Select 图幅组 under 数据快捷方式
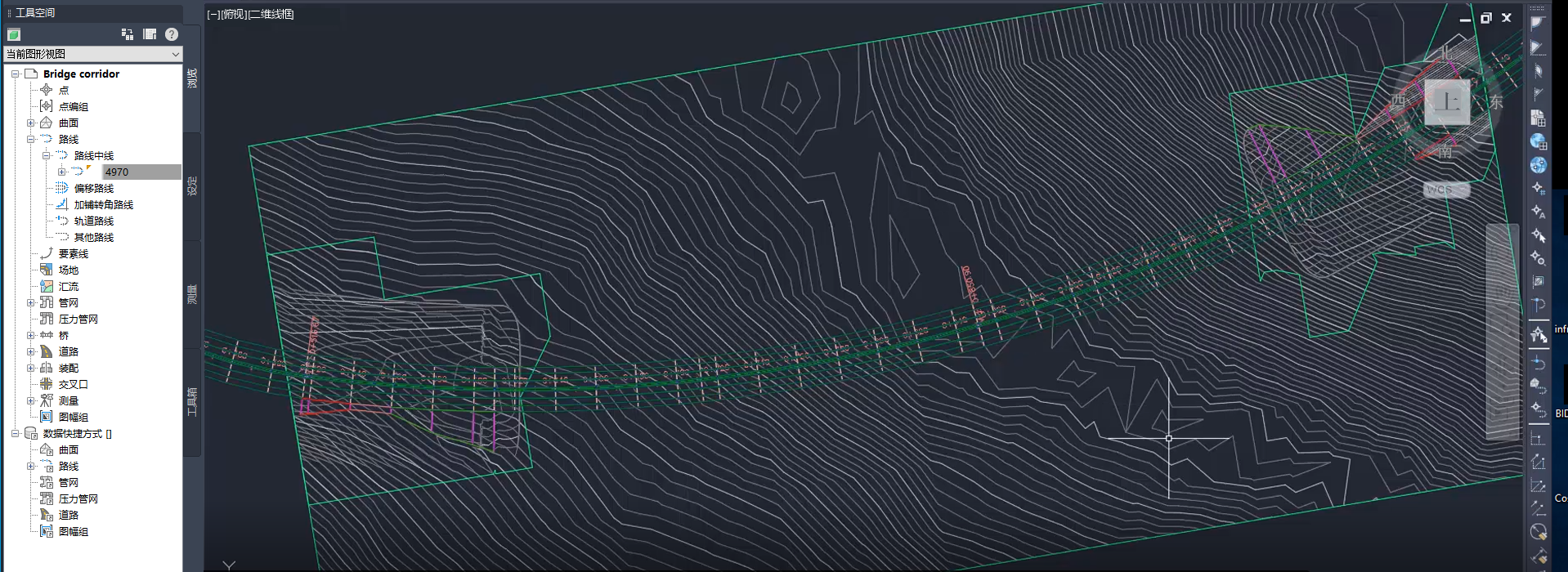1568x572 pixels. point(74,531)
